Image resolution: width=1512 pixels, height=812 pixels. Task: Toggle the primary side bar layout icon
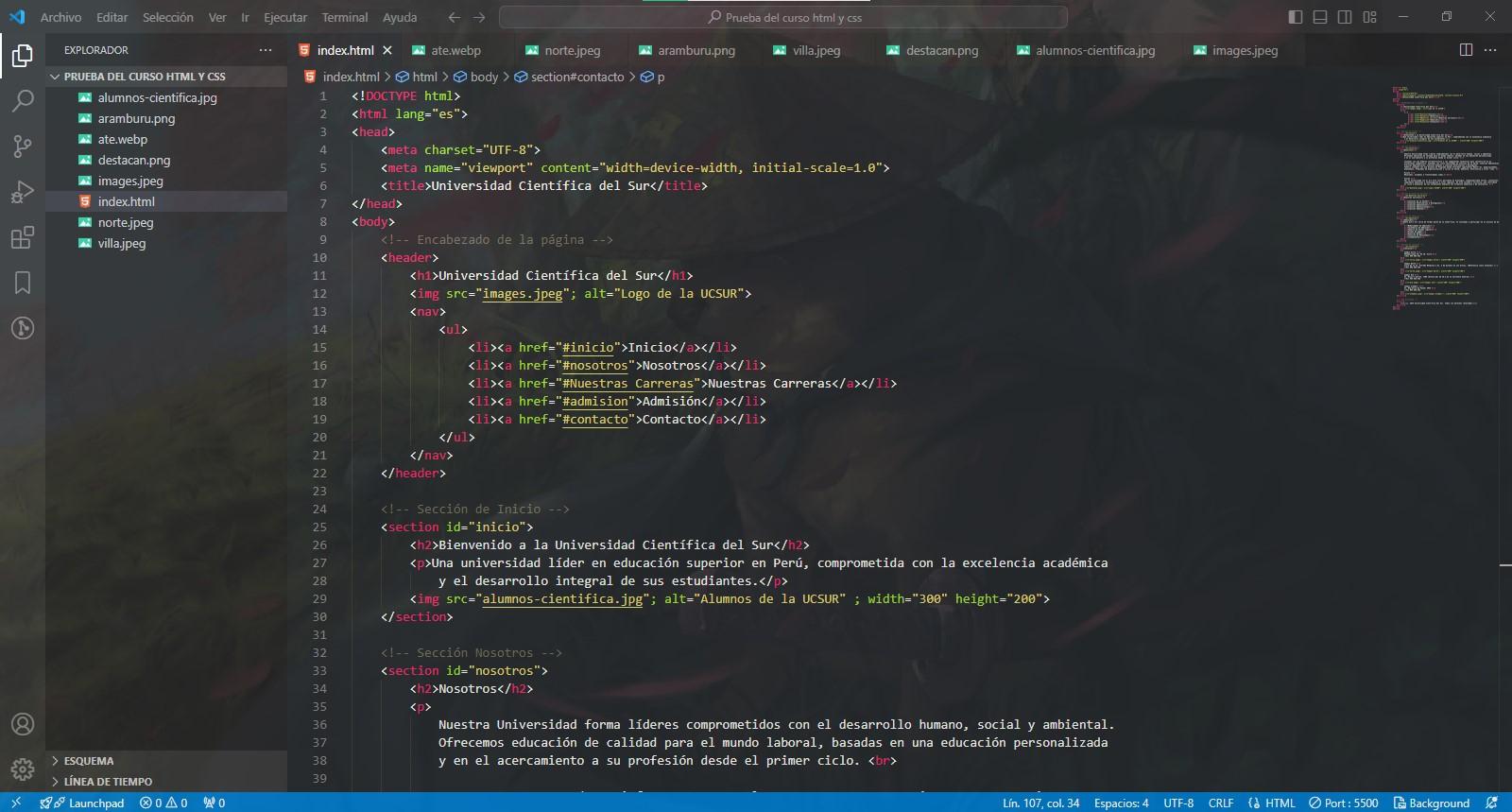pos(1296,17)
